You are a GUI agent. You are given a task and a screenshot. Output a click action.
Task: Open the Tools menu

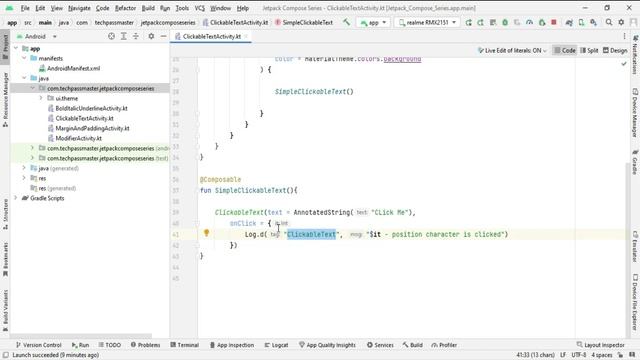[182, 8]
